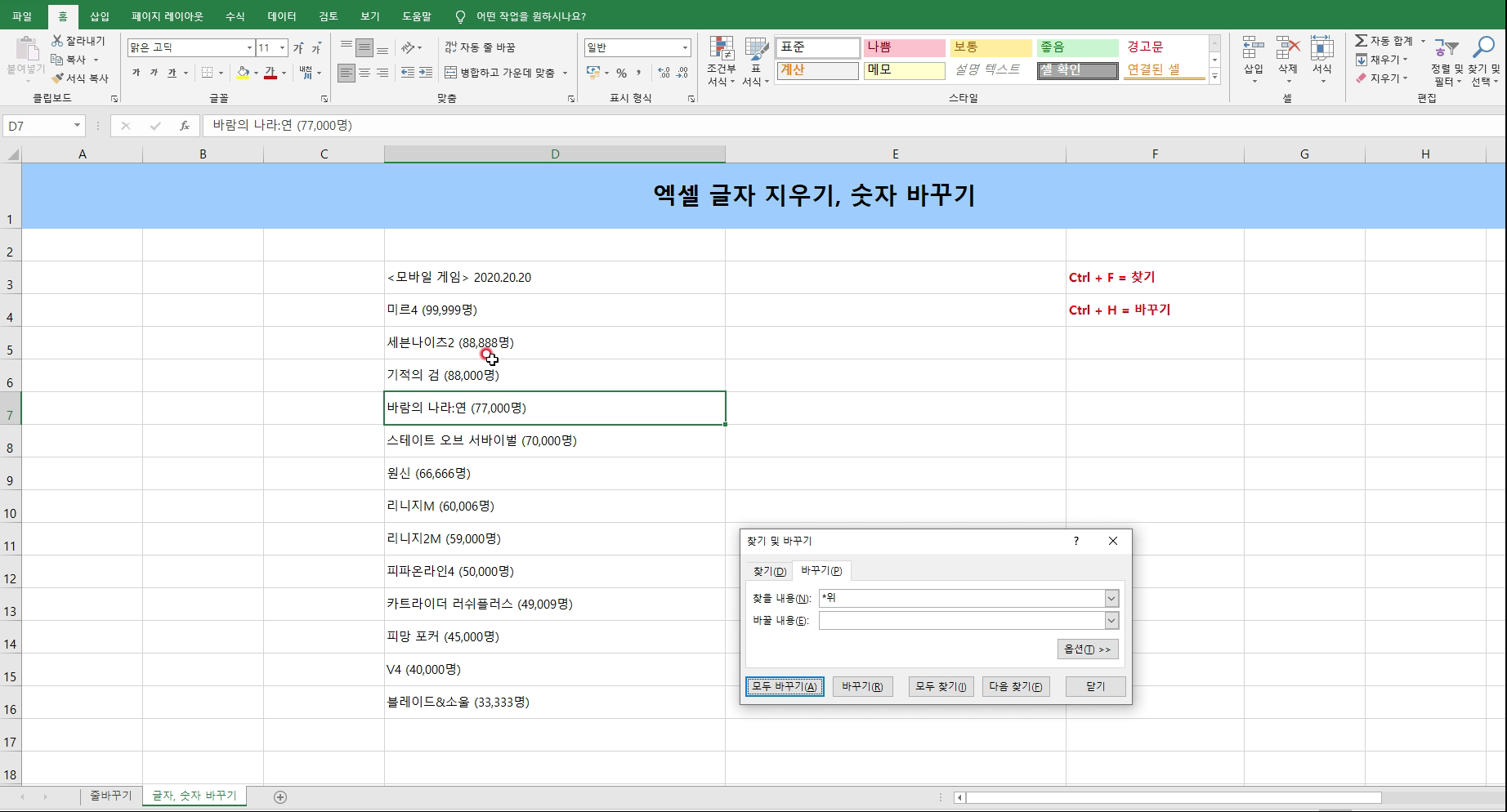Click the 다음 찾기 (Find Next) button

tap(1016, 687)
